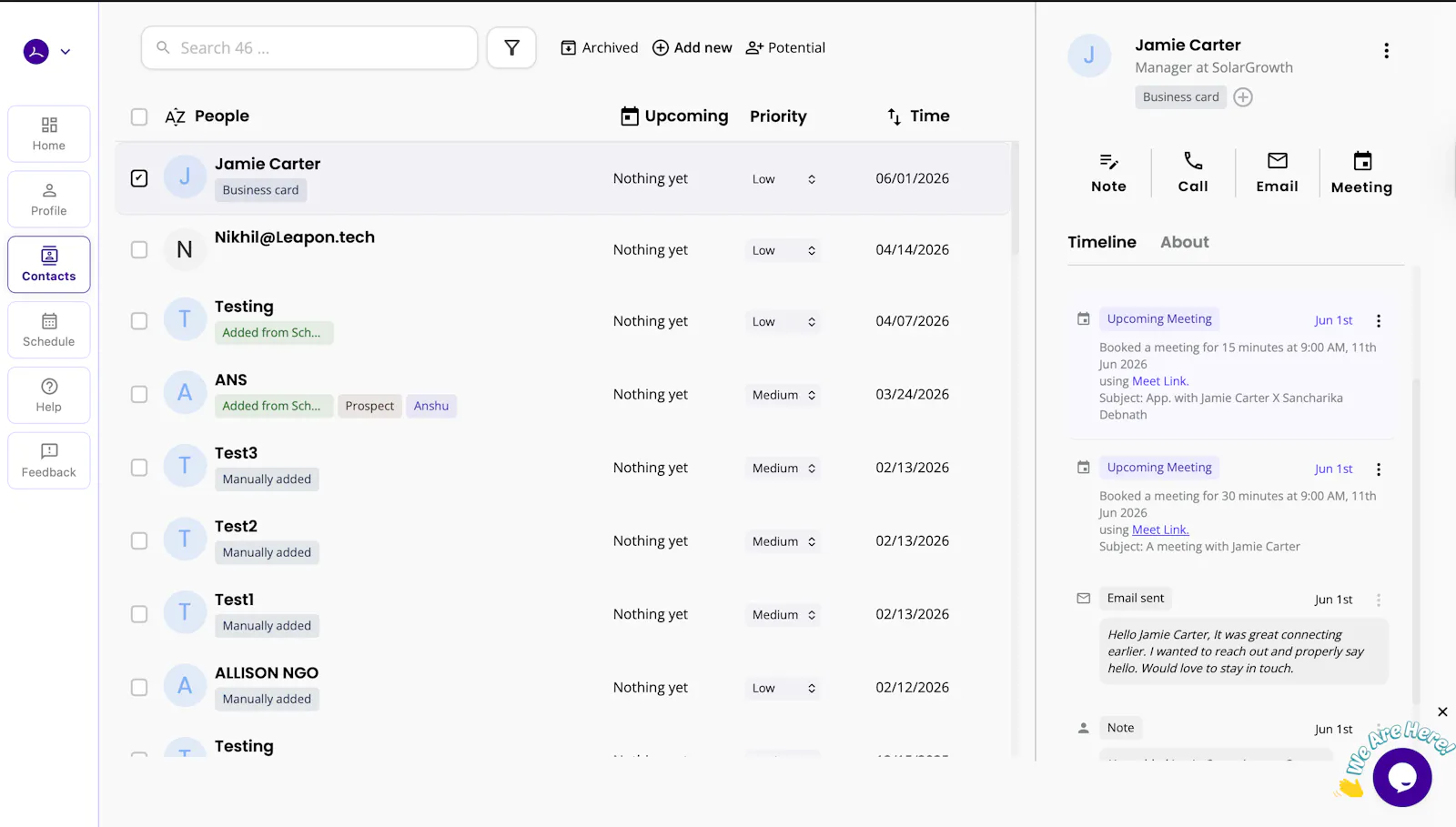
Task: Check the Test1 row checkbox
Action: (x=139, y=614)
